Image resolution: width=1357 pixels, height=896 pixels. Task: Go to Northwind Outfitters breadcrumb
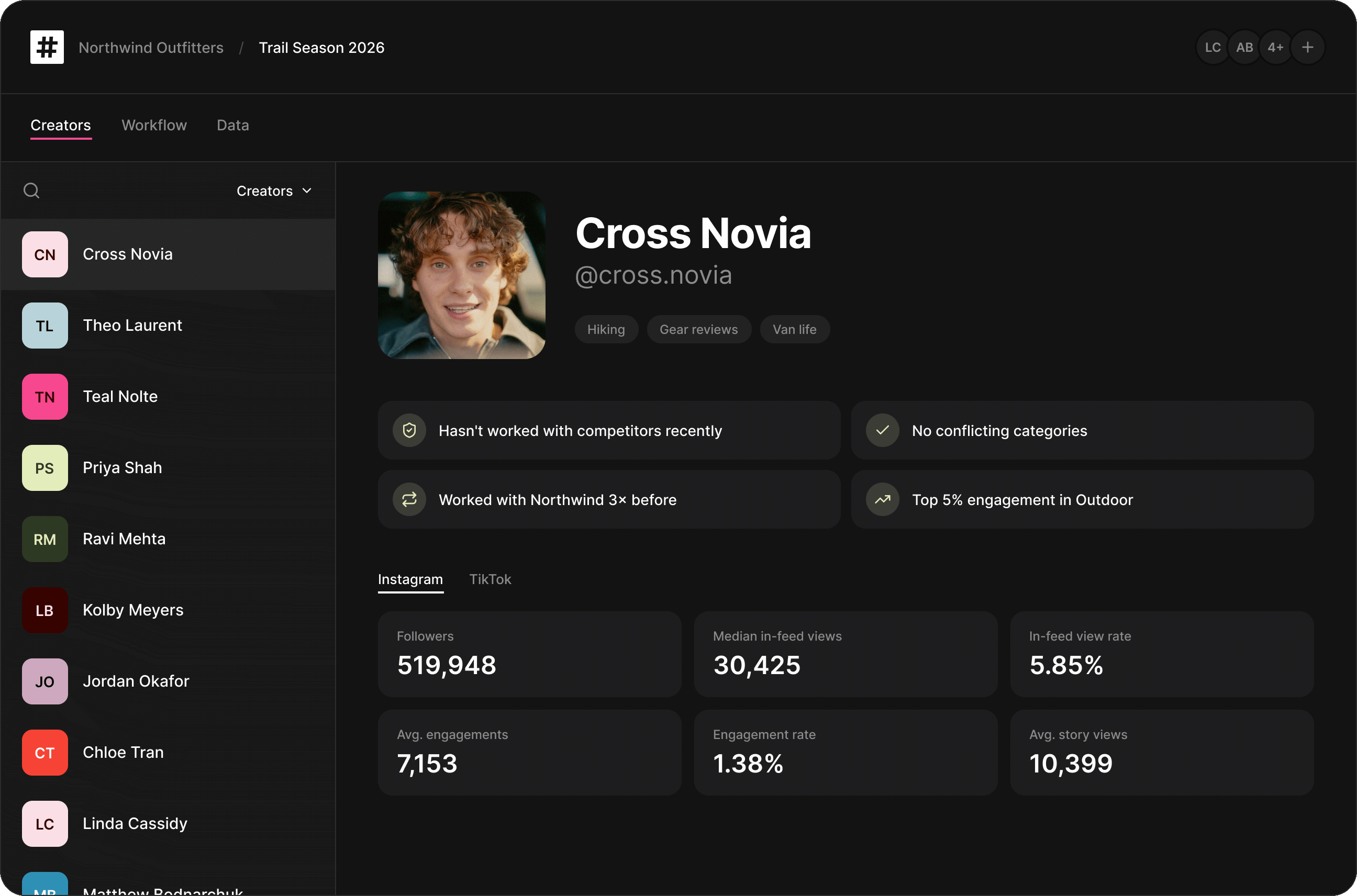click(151, 48)
